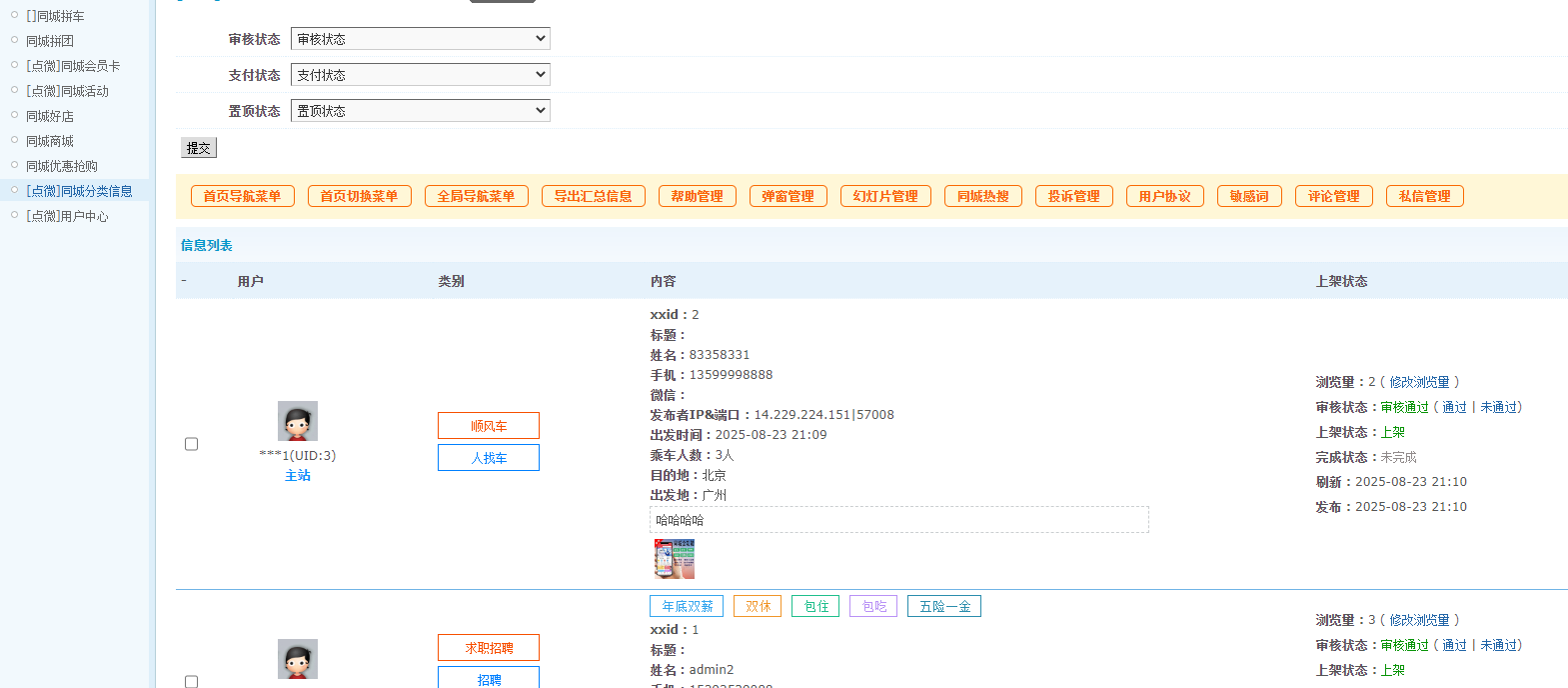Click the 主站 link under user ***1
Viewport: 1568px width, 688px height.
pos(298,476)
